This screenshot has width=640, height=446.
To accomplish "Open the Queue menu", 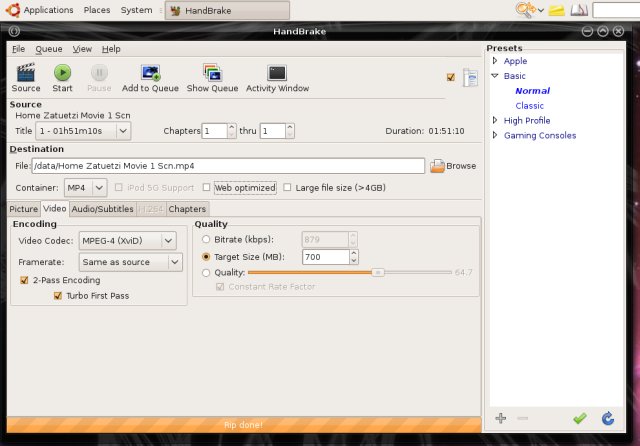I will pyautogui.click(x=48, y=48).
